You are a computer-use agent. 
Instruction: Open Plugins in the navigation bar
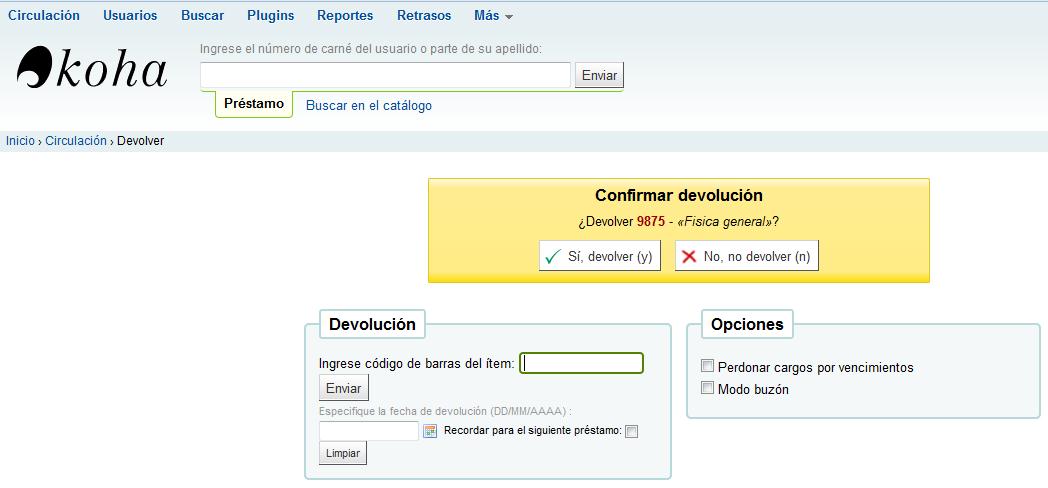270,16
